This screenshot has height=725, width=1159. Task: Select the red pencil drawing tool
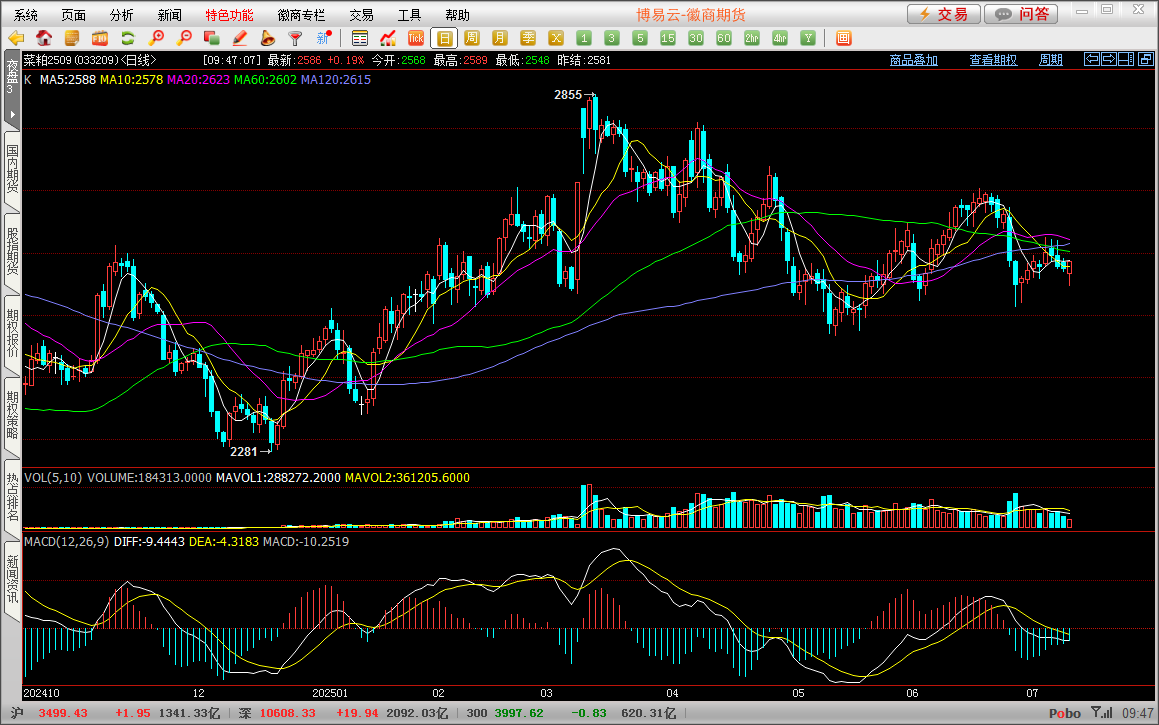click(x=239, y=38)
